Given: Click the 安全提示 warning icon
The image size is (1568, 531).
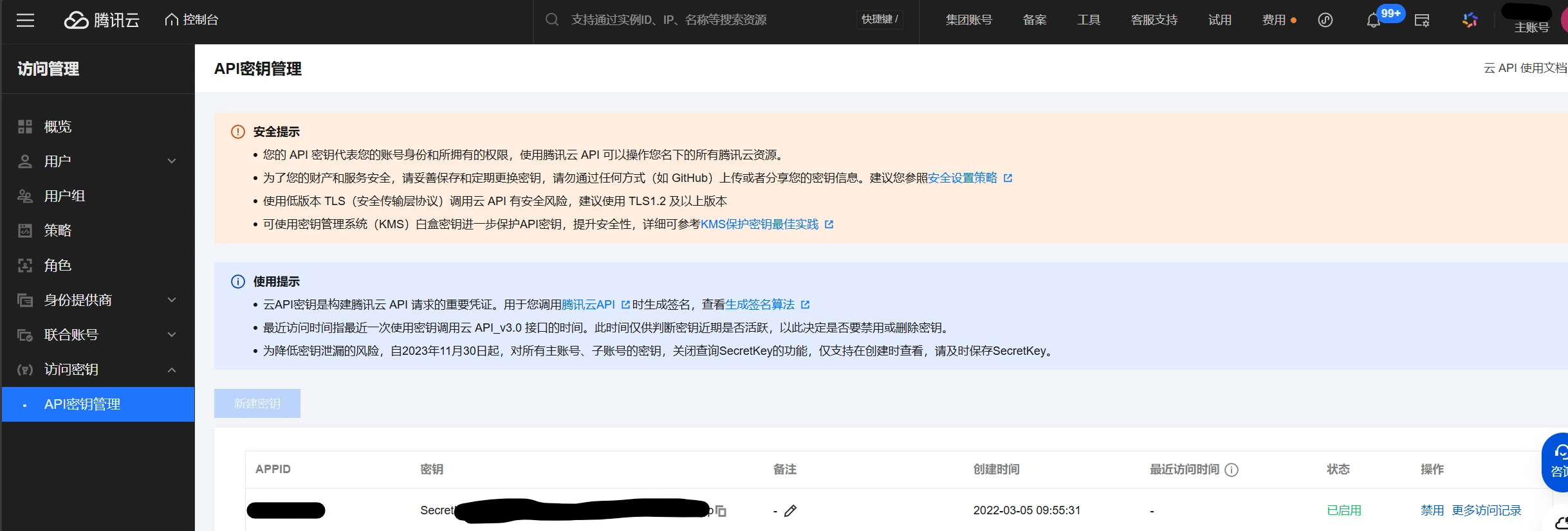Looking at the screenshot, I should (238, 132).
